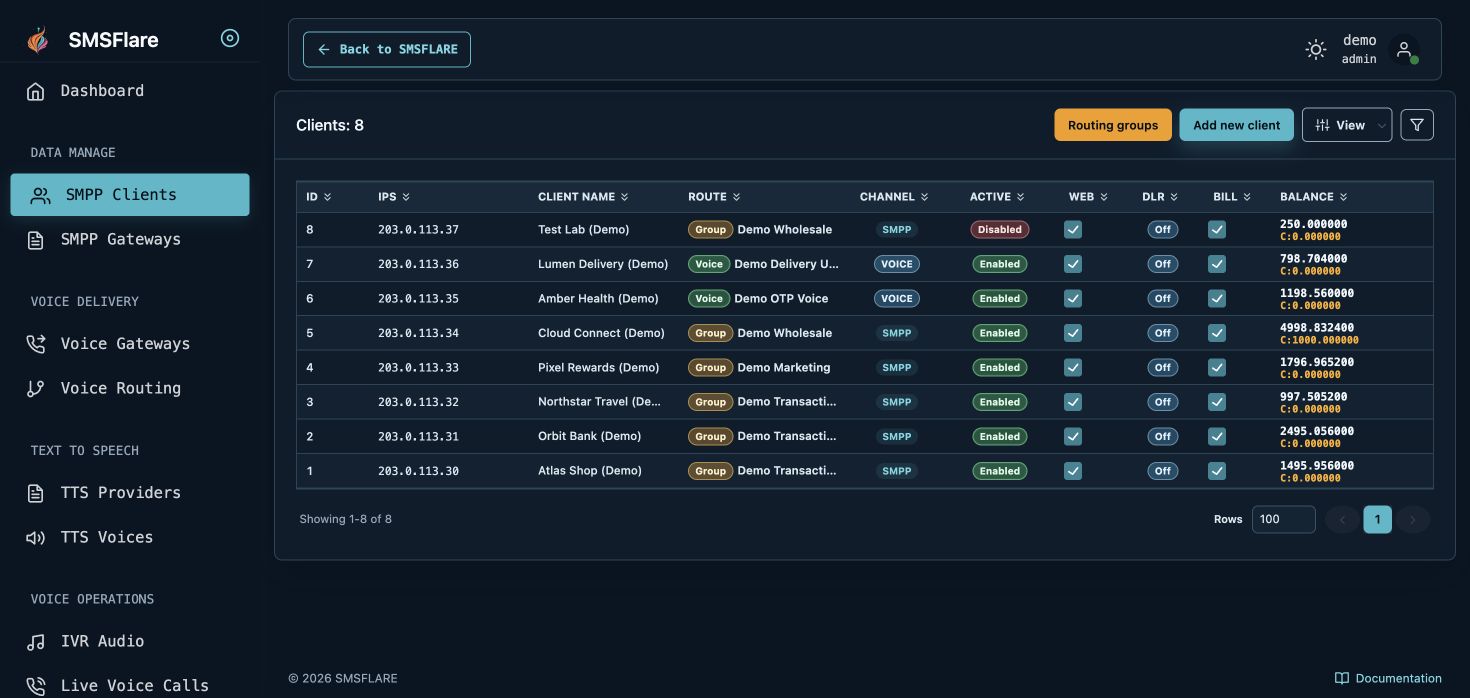
Task: Click the Group badge in Pixel Rewards row
Action: (710, 367)
